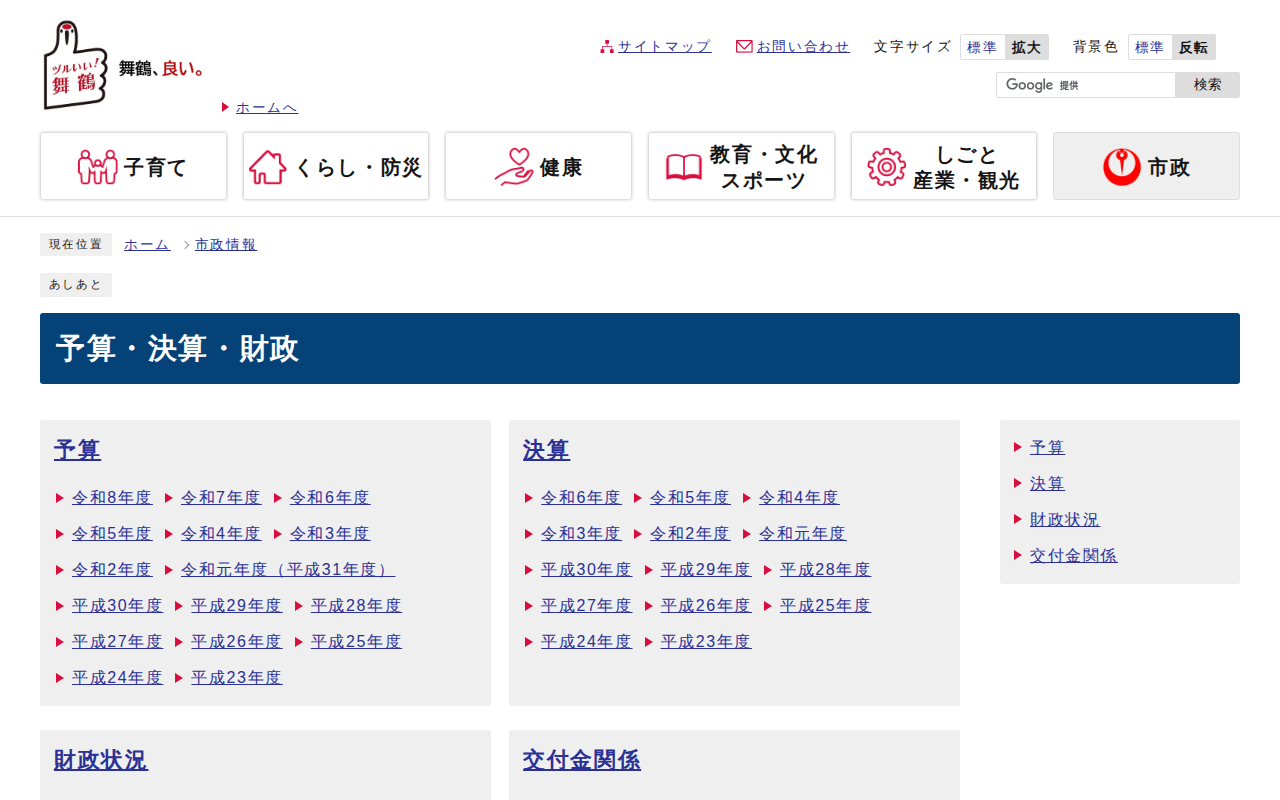Open 平成23年度 link under 予算
This screenshot has width=1280, height=800.
click(x=237, y=677)
